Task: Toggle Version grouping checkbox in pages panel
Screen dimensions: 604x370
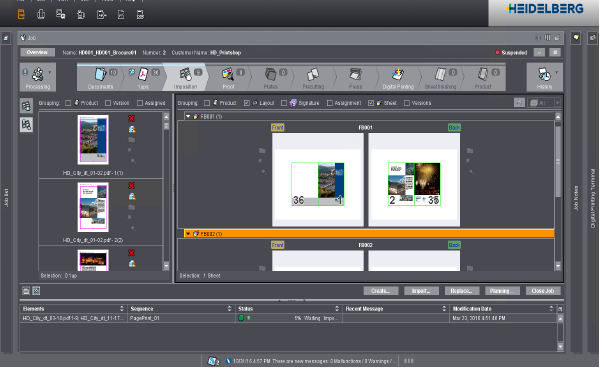Action: click(108, 103)
